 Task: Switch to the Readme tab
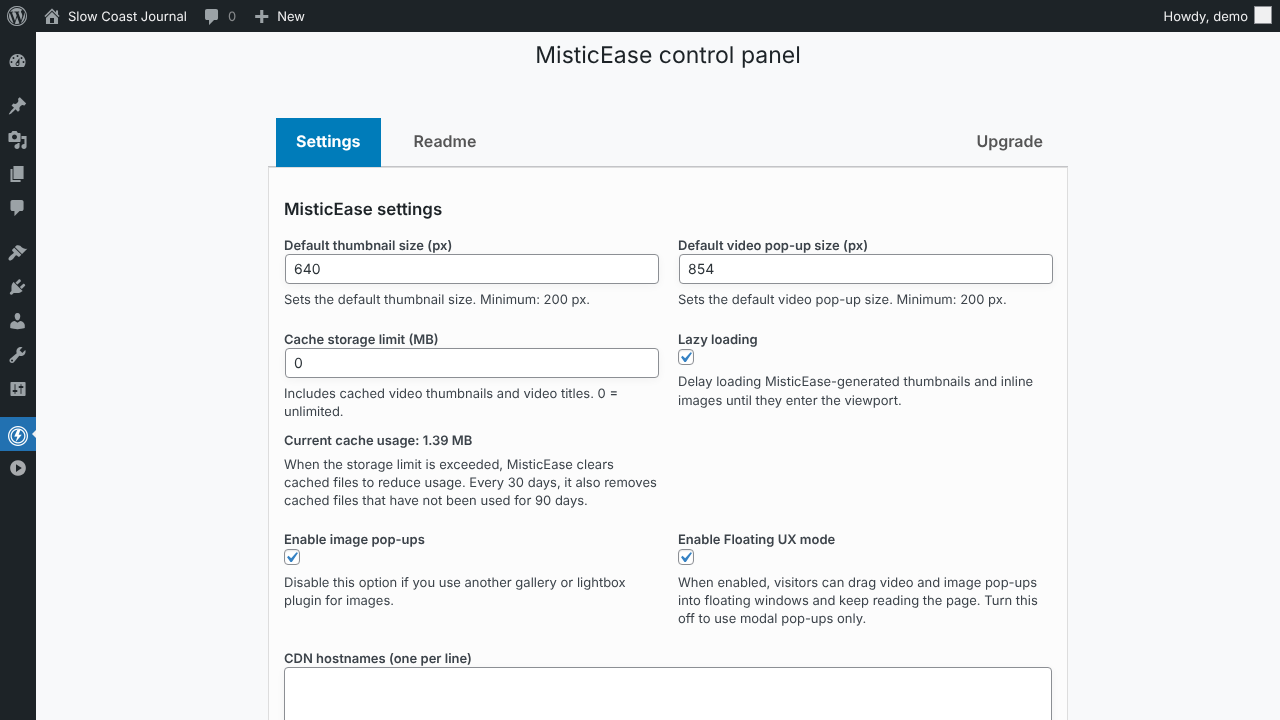coord(445,142)
